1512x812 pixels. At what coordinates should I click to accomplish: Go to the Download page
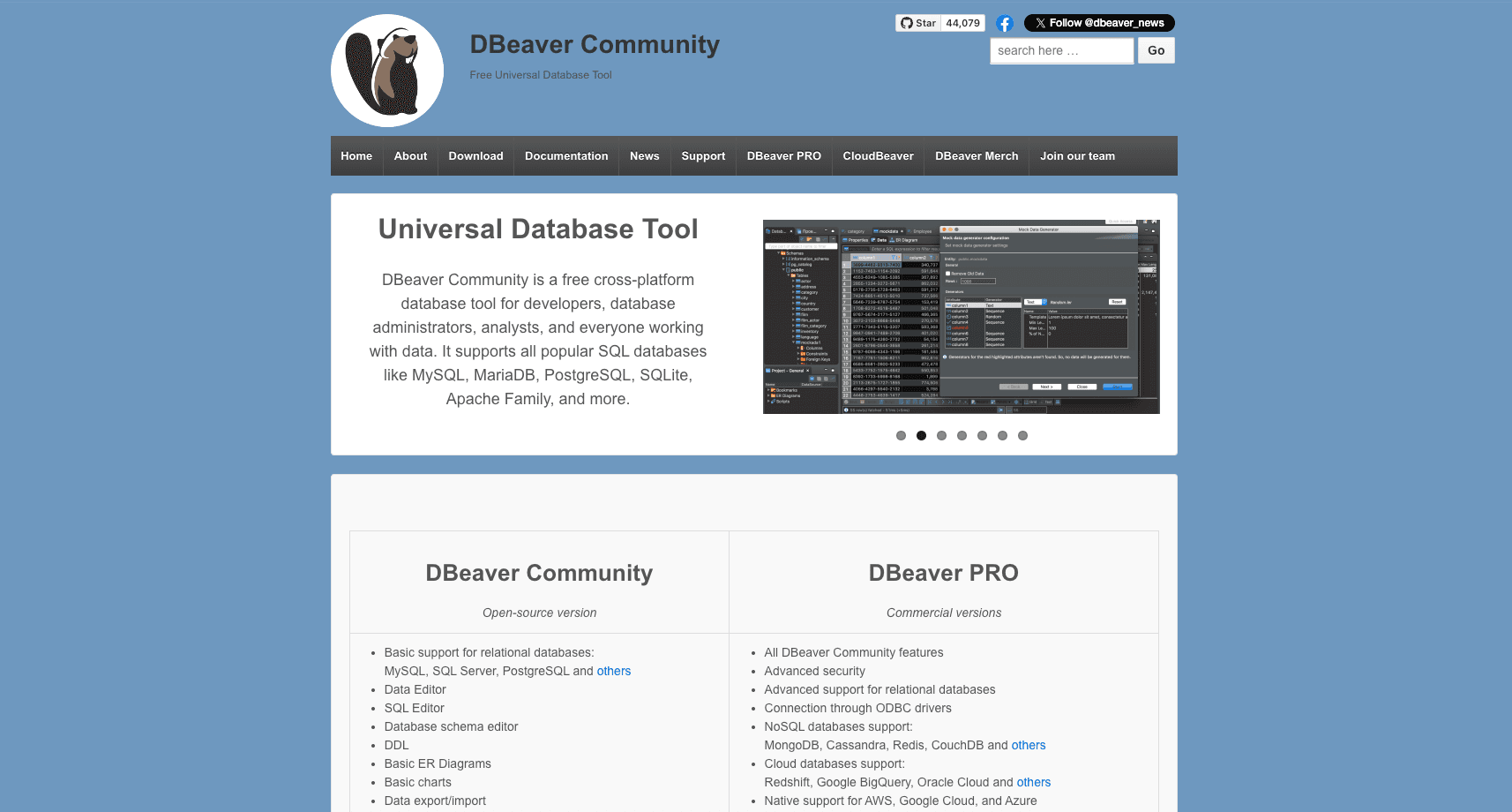pos(475,156)
